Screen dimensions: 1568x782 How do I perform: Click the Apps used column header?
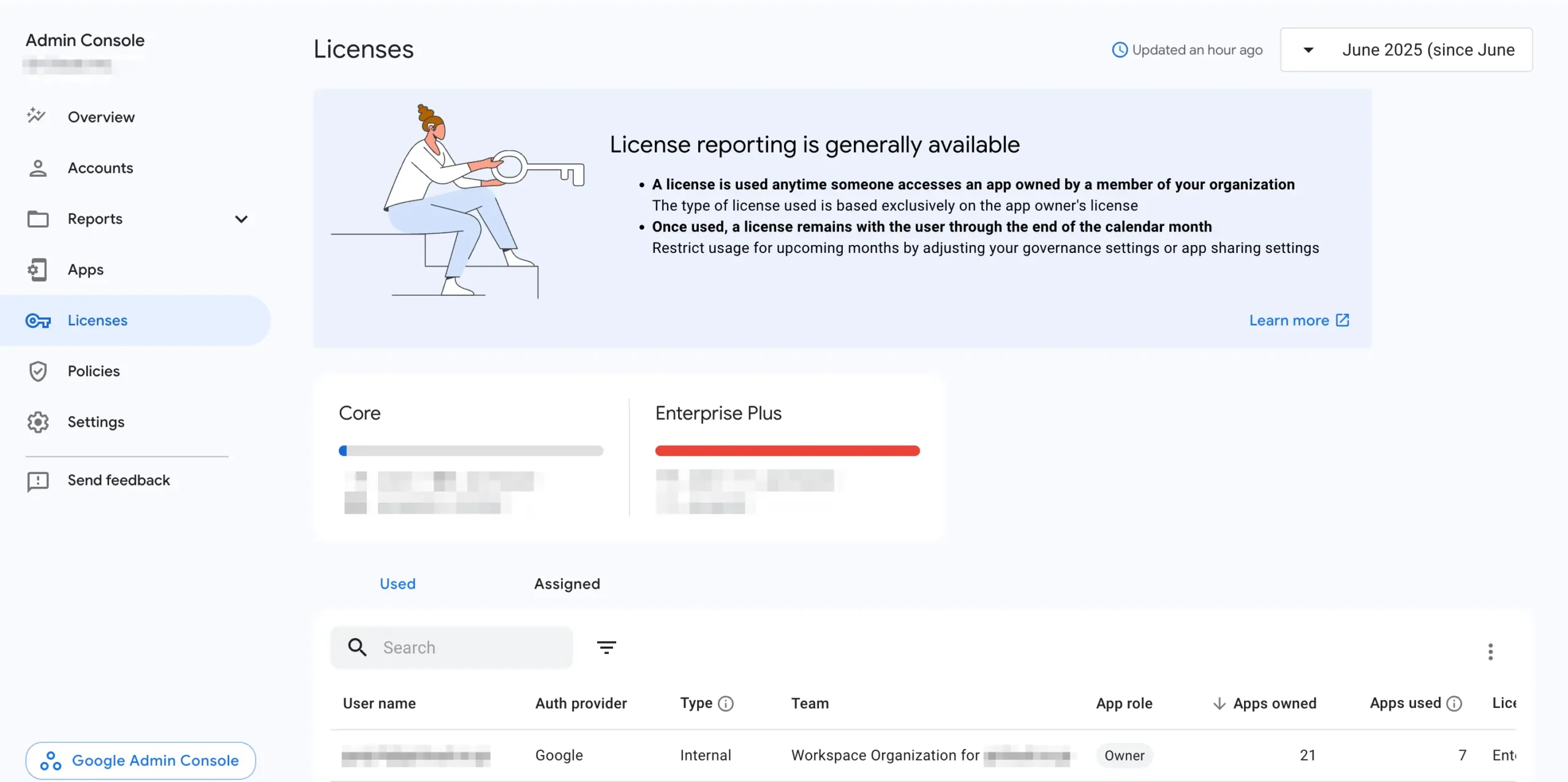pos(1405,704)
